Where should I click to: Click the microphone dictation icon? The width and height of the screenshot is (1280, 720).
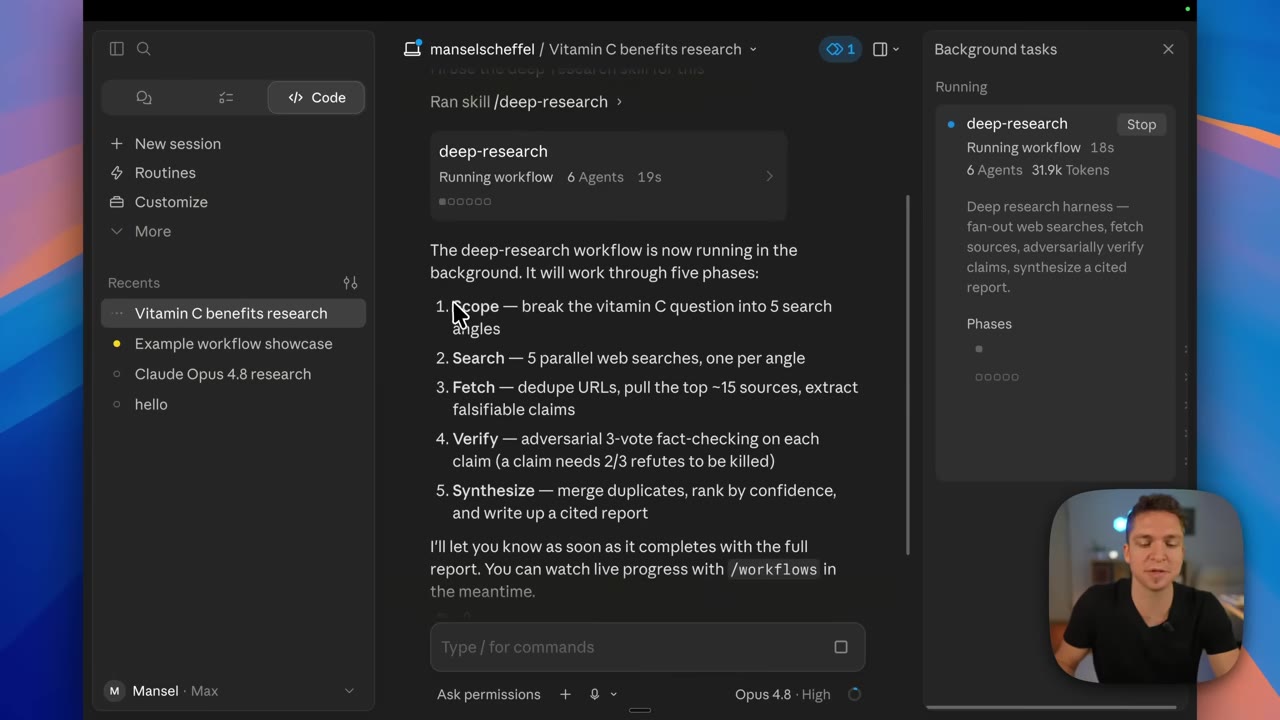click(x=594, y=694)
